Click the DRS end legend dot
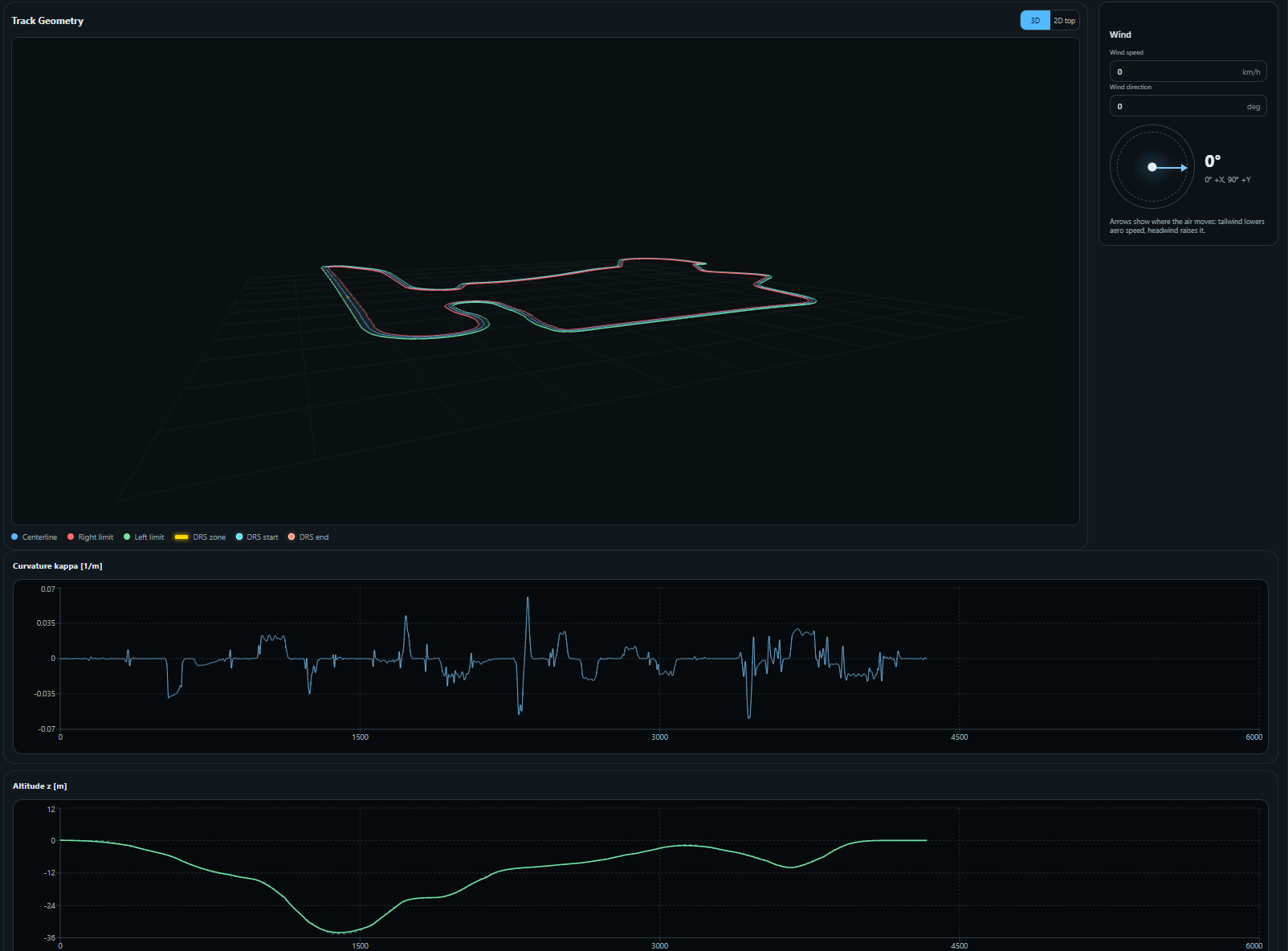This screenshot has height=951, width=1288. click(x=291, y=537)
